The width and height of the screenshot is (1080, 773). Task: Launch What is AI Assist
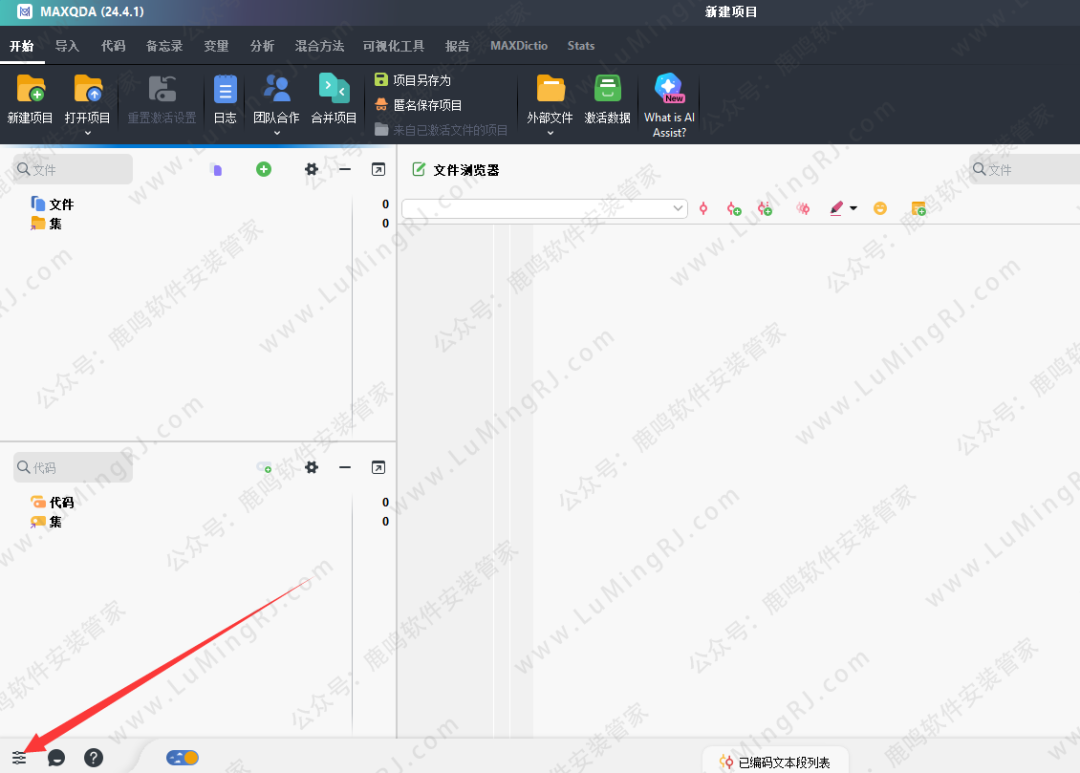(x=669, y=90)
